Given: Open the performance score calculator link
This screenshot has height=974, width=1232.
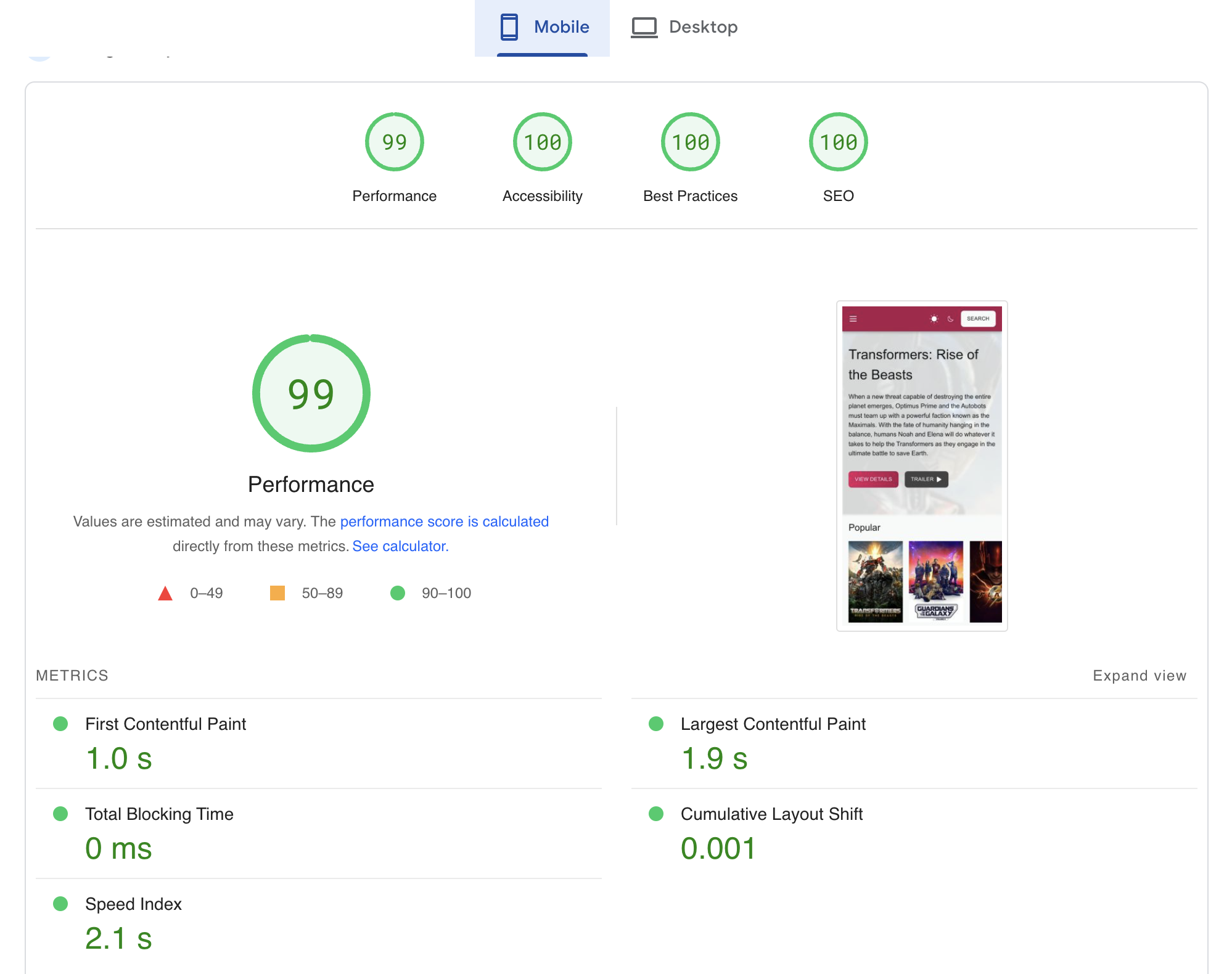Looking at the screenshot, I should (x=400, y=545).
